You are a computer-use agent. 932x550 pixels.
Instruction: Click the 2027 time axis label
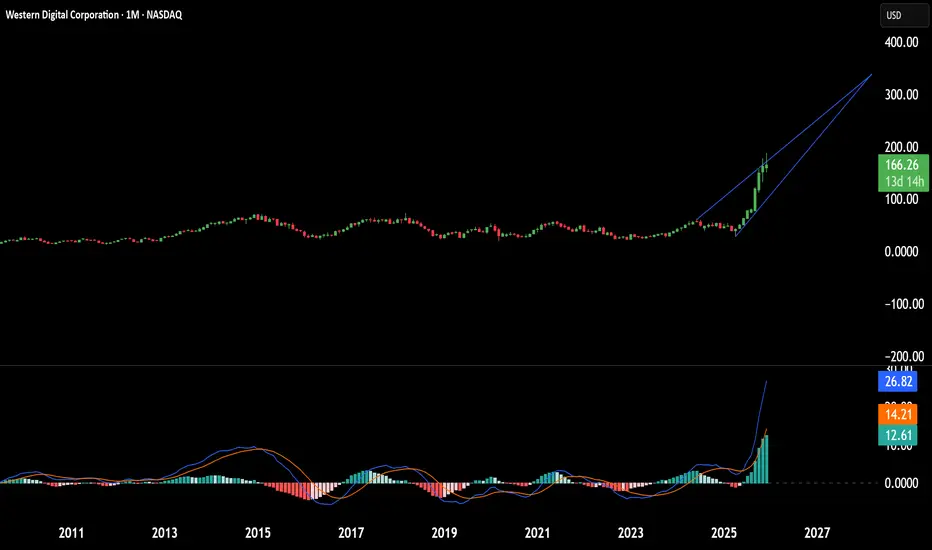817,533
